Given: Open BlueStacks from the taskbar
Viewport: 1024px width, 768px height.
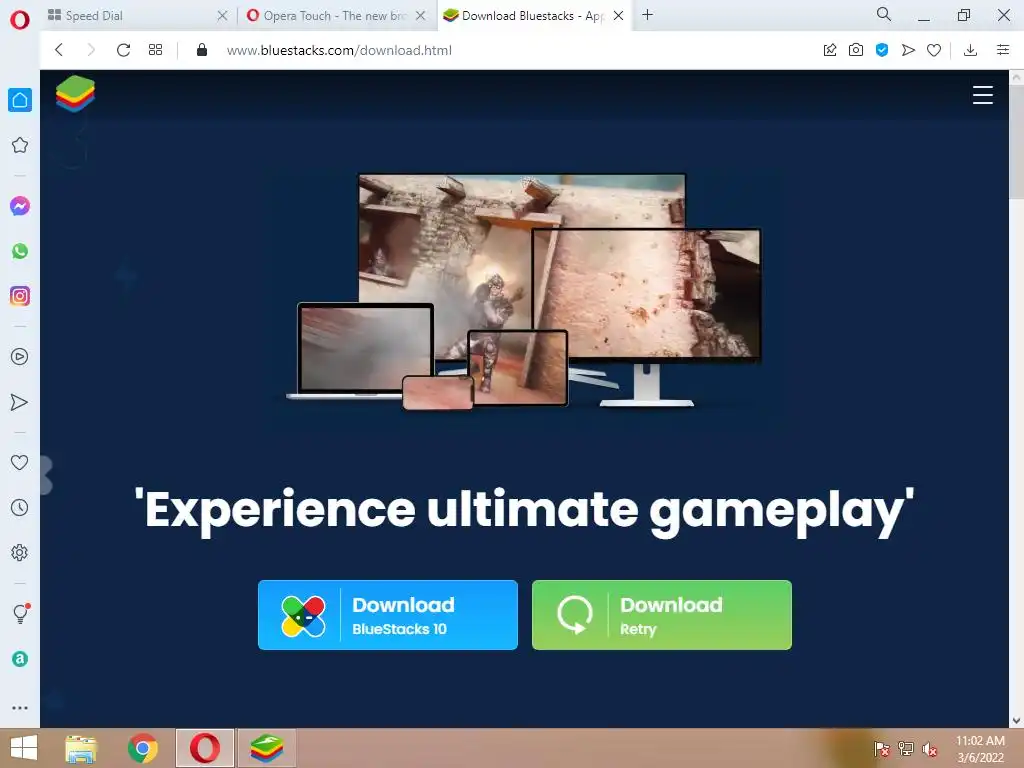Looking at the screenshot, I should [266, 748].
